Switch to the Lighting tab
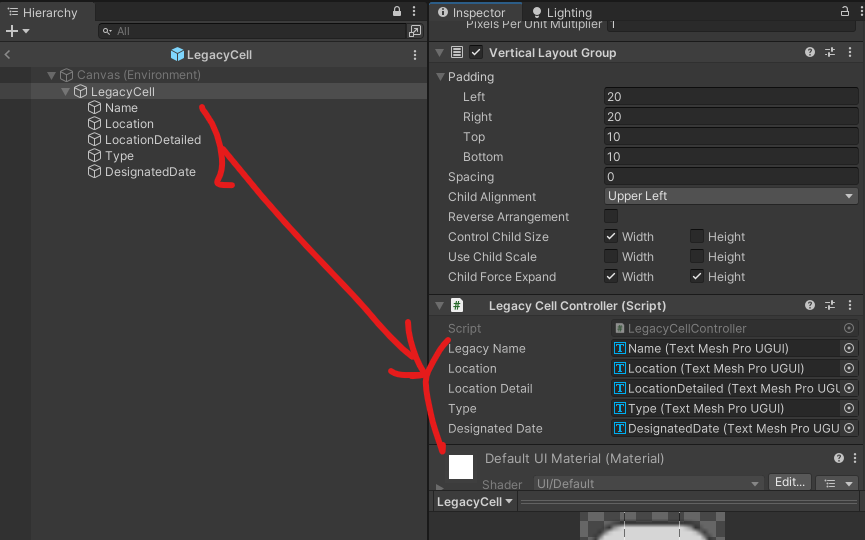865x540 pixels. tap(562, 12)
